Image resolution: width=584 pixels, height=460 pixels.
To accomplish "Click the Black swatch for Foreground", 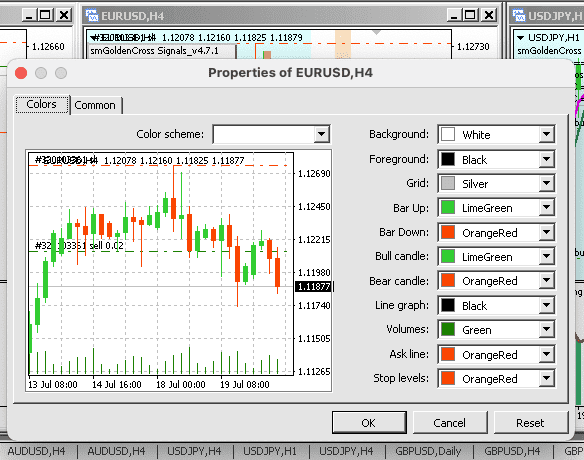I will tap(448, 159).
